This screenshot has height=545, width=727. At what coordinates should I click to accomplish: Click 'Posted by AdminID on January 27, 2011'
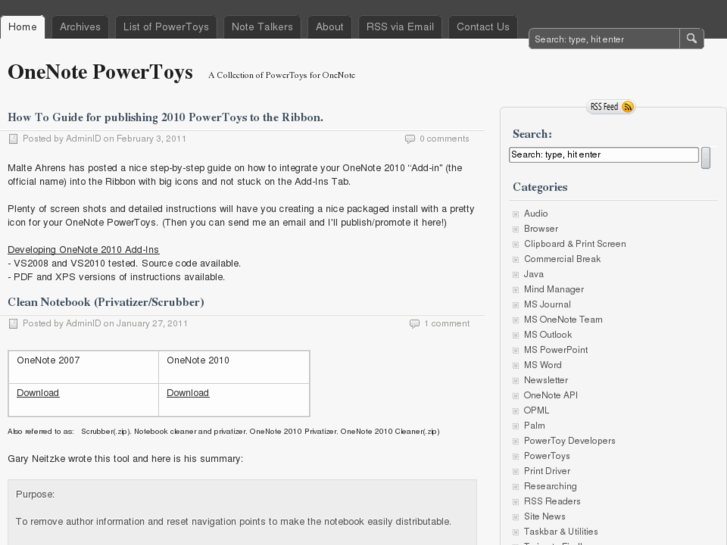[x=105, y=323]
